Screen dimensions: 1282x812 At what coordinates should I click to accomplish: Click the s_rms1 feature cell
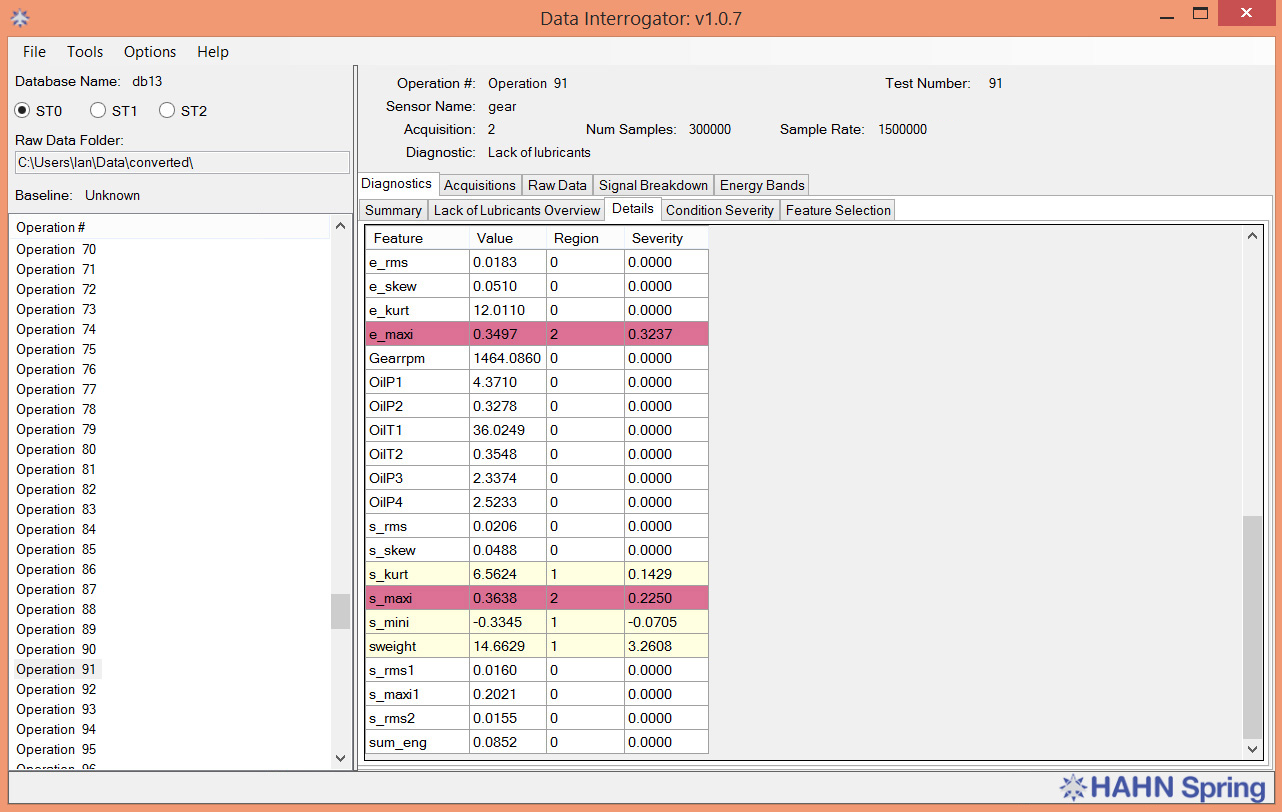click(x=417, y=670)
